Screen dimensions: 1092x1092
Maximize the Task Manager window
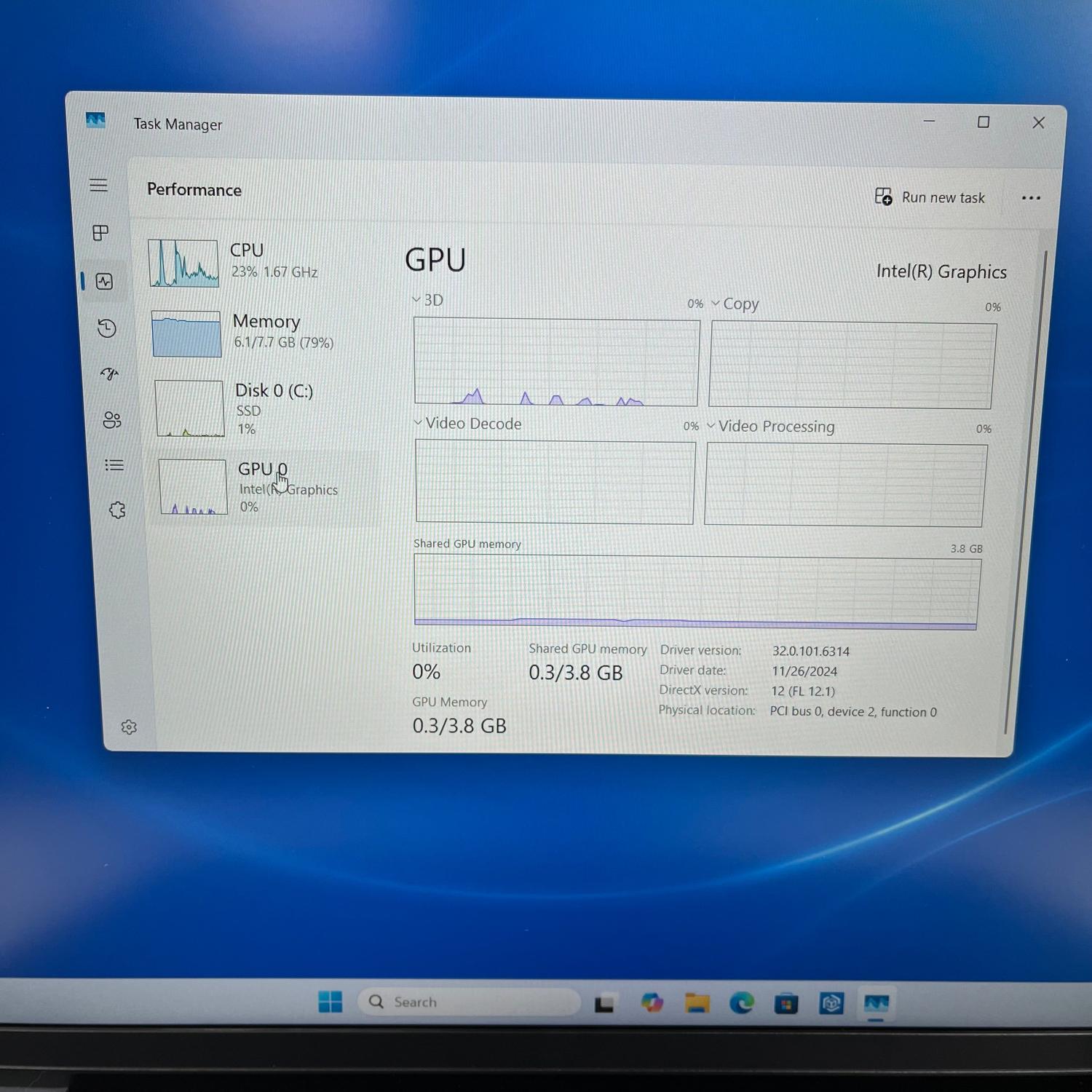984,122
